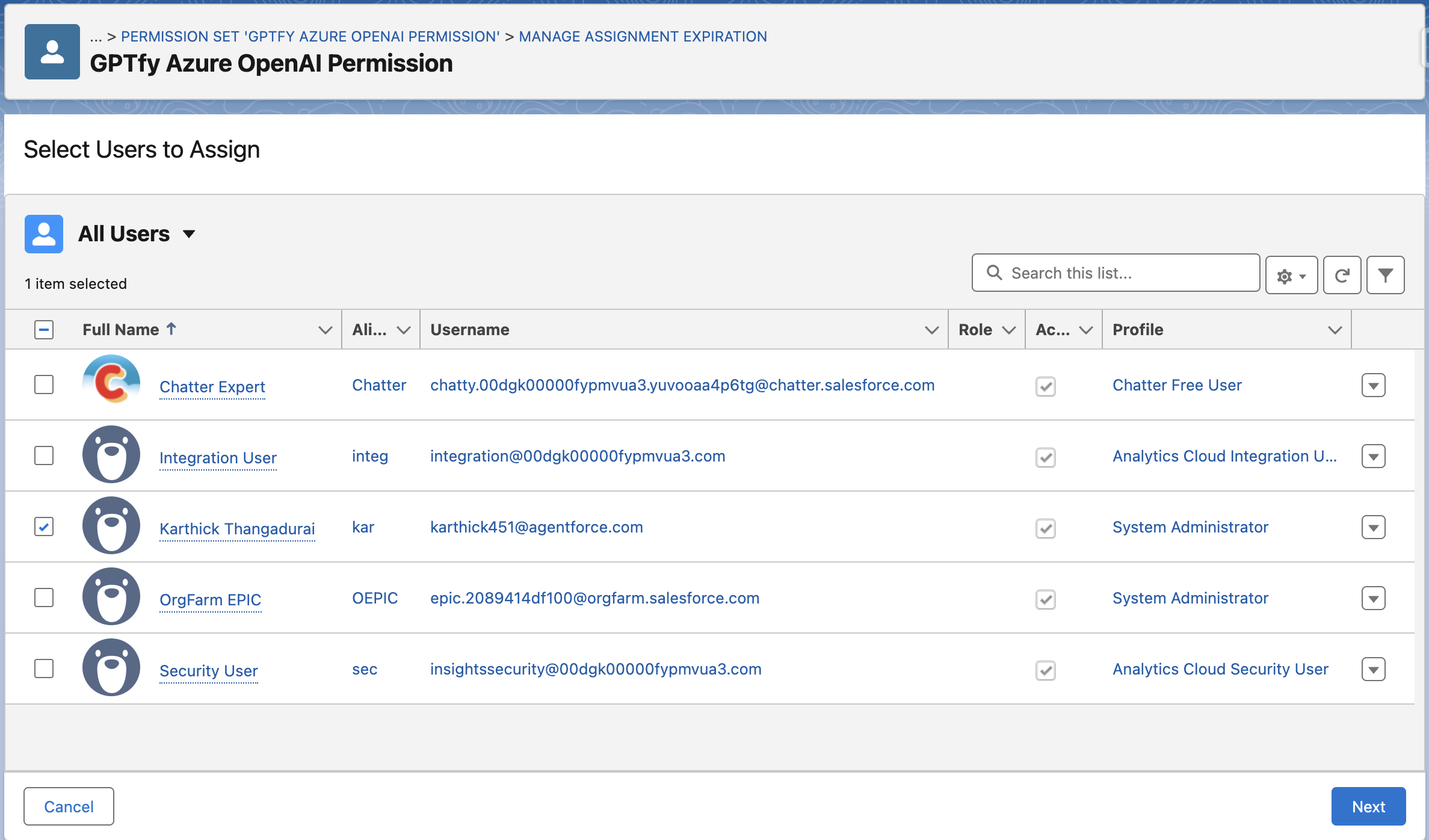Click the Next button
1429x840 pixels.
pos(1368,806)
